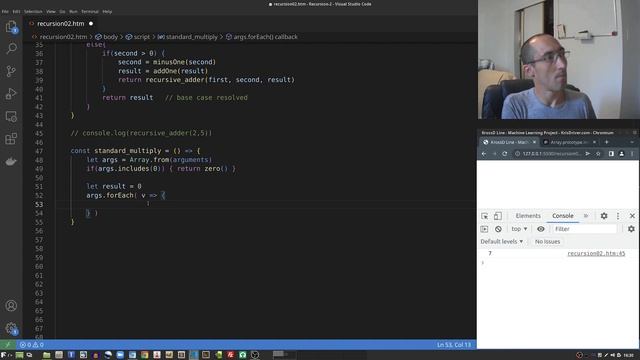The image size is (640, 360).
Task: Place cursor on line 51 'let result = 0'
Action: point(114,187)
